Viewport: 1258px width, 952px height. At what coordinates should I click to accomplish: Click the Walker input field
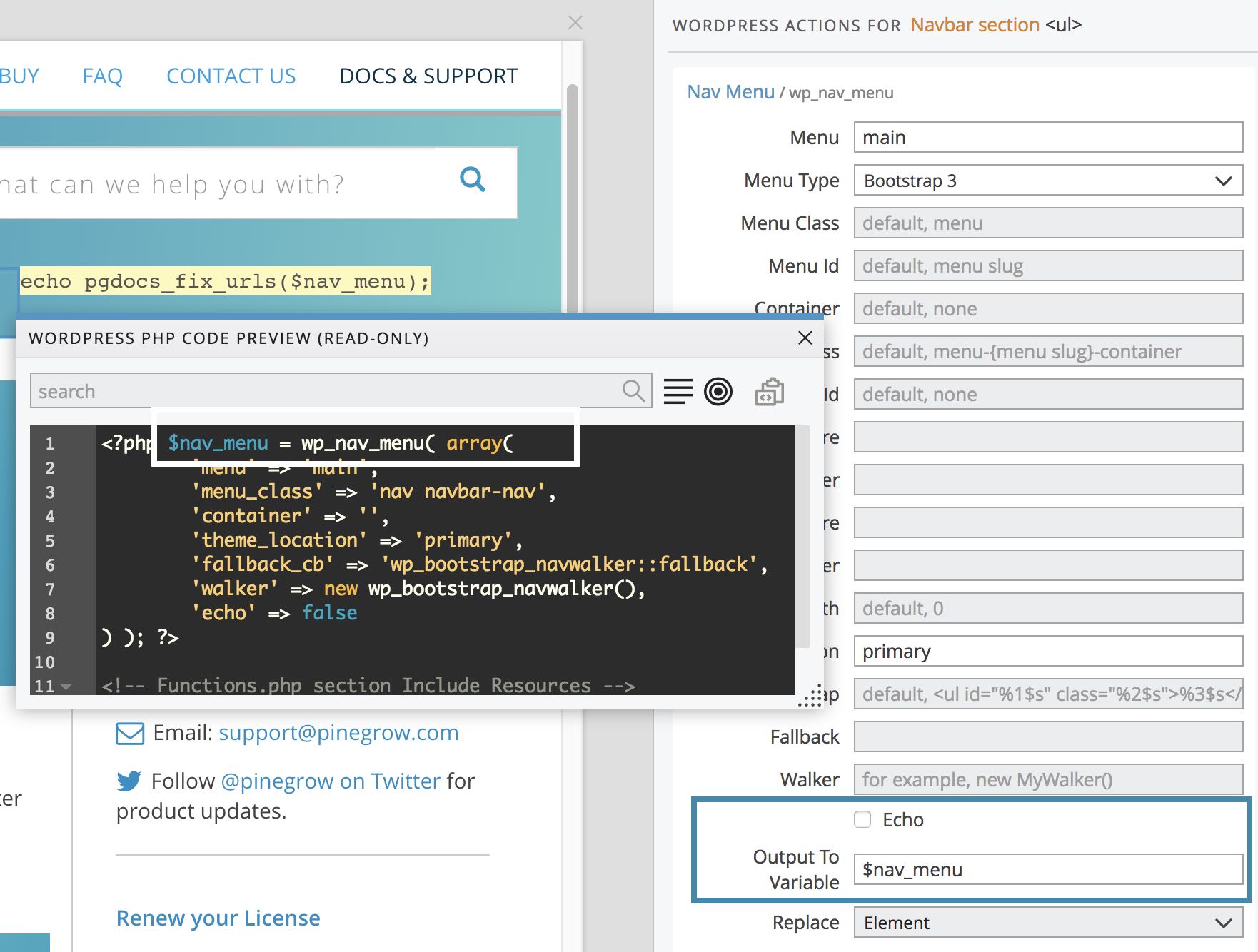click(1048, 779)
